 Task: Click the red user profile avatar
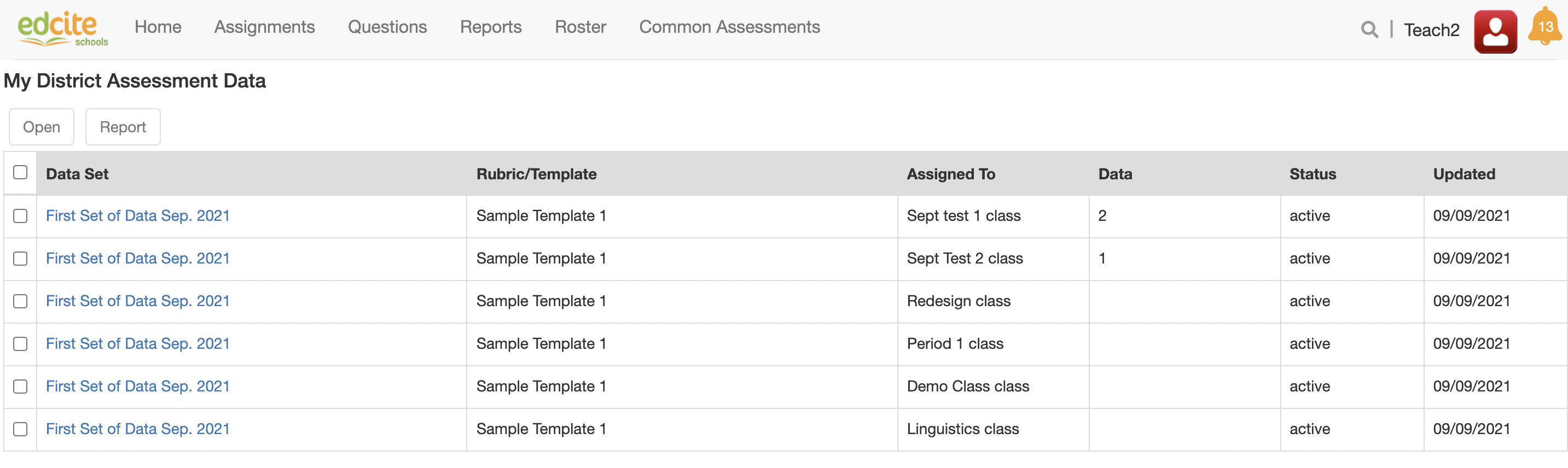(1495, 32)
